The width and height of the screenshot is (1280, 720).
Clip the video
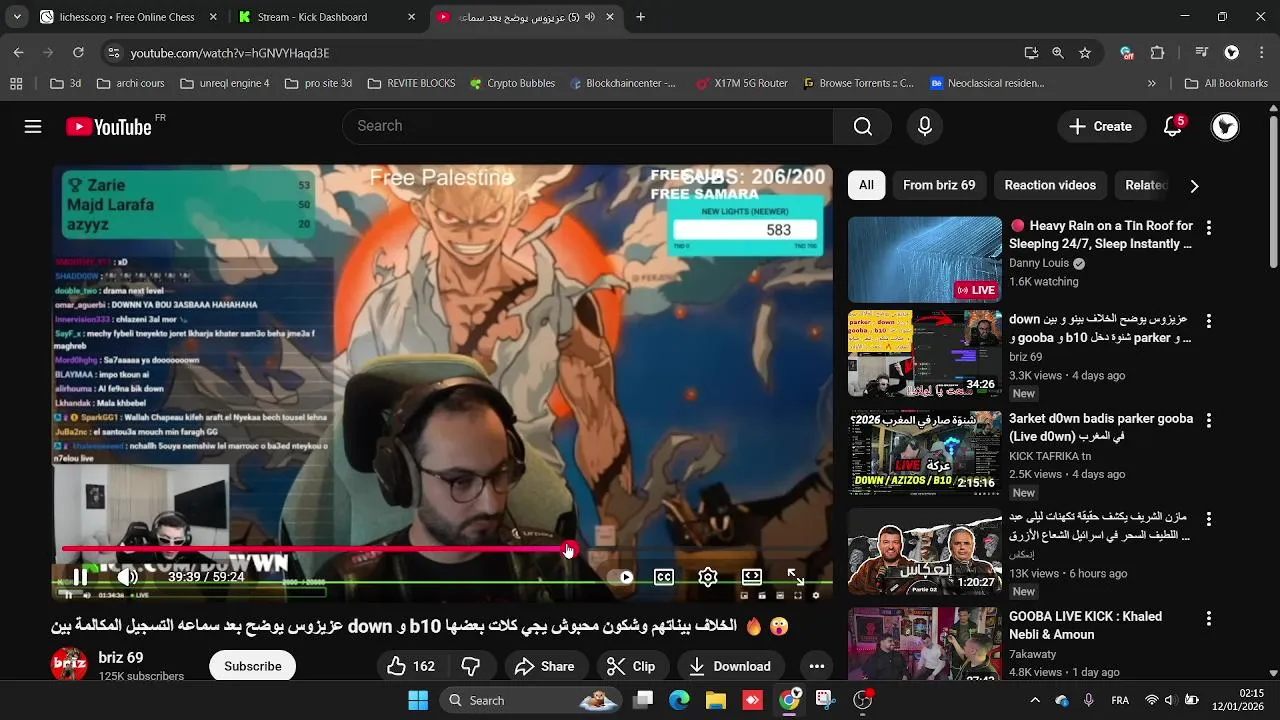point(631,666)
